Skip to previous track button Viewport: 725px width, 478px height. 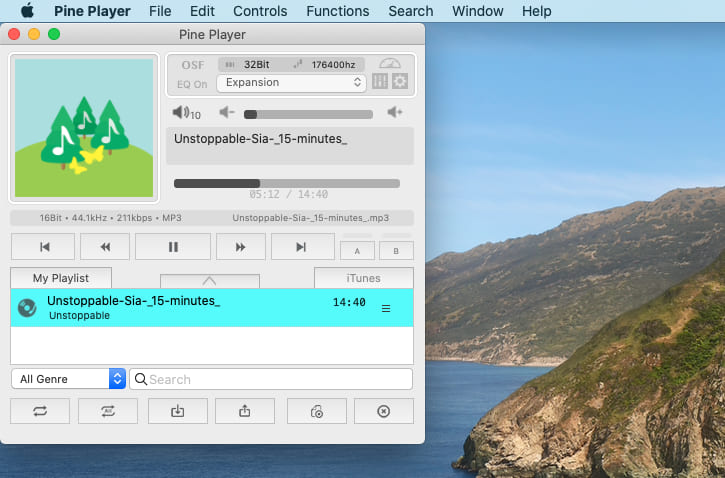(x=43, y=247)
